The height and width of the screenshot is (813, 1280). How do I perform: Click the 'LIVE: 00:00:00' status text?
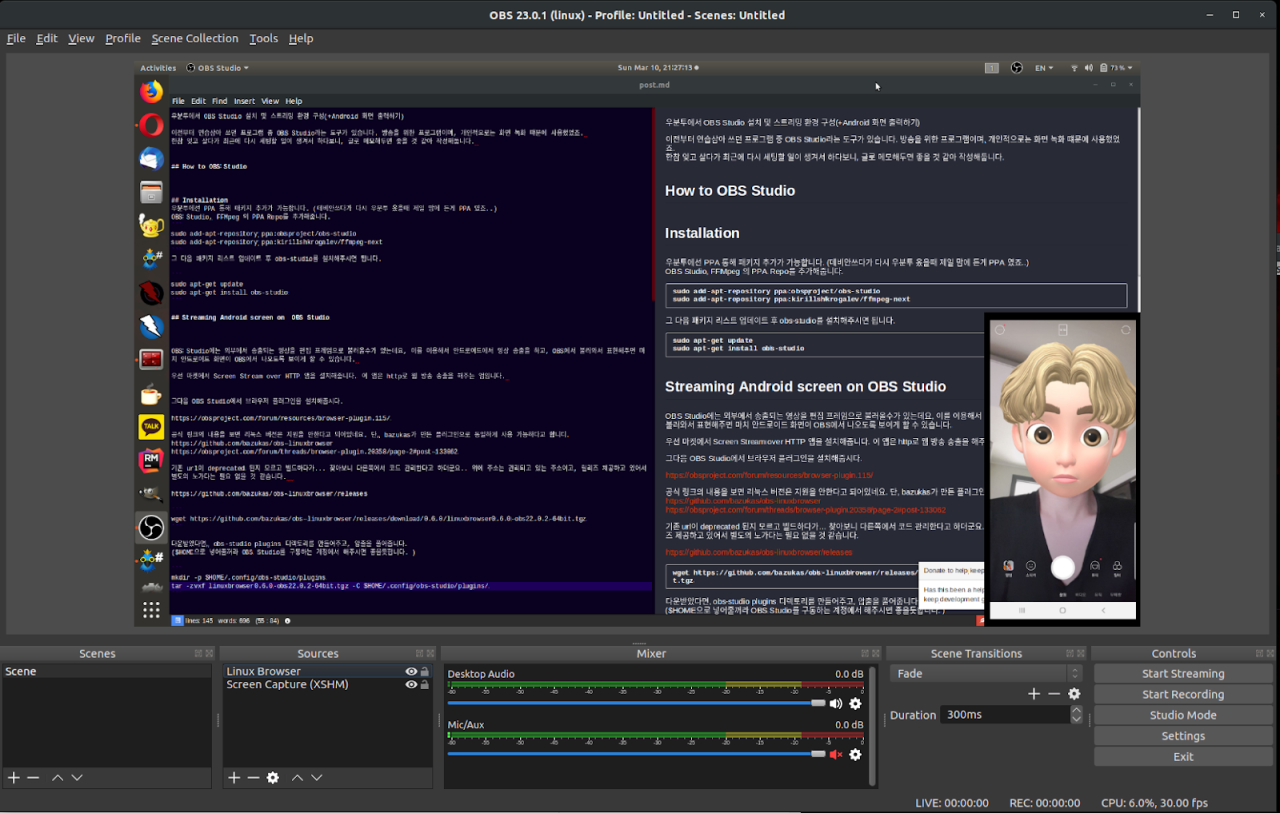click(x=952, y=803)
